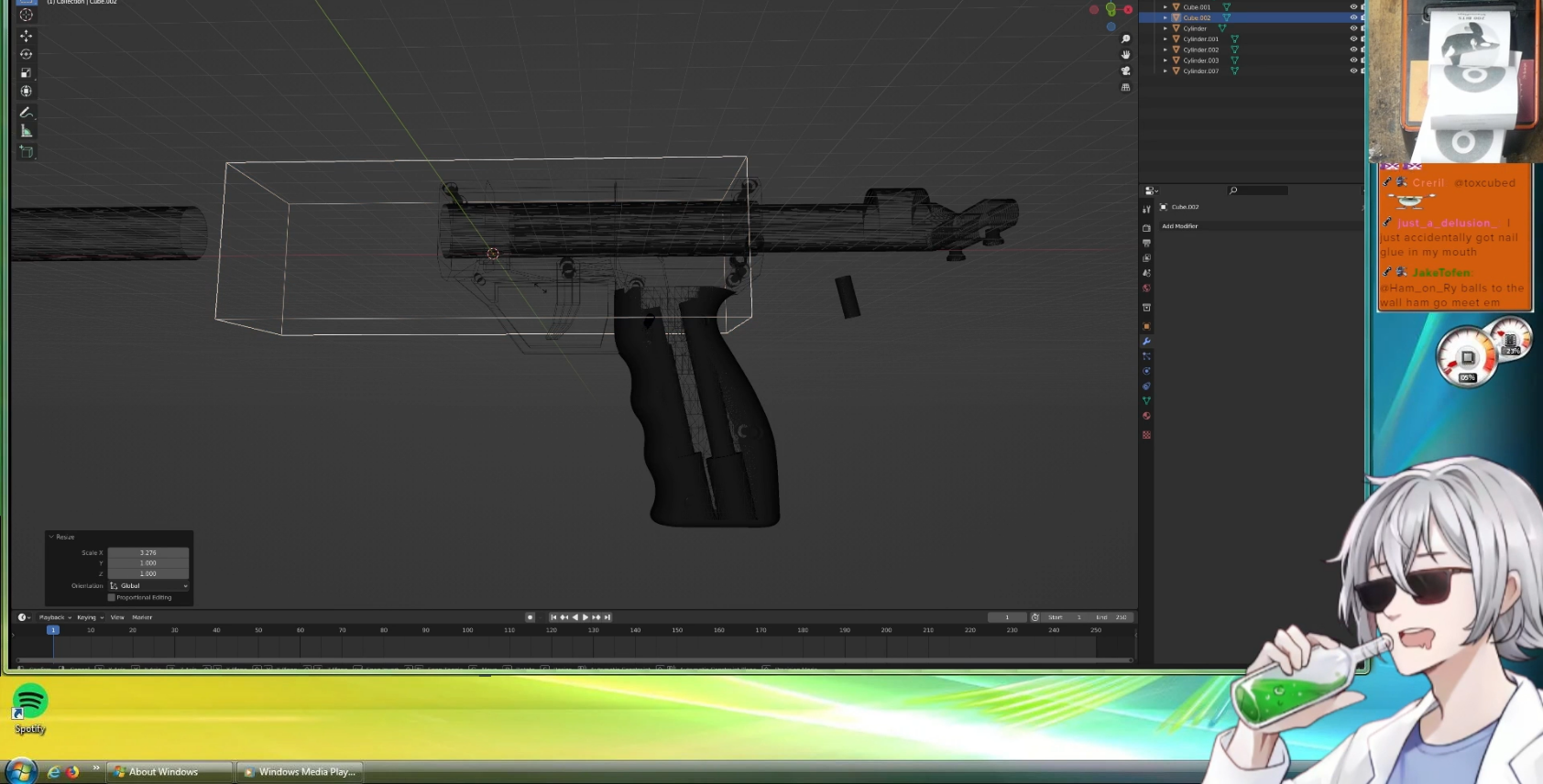Image resolution: width=1543 pixels, height=784 pixels.
Task: Click the viewport pan hand icon
Action: (1126, 55)
